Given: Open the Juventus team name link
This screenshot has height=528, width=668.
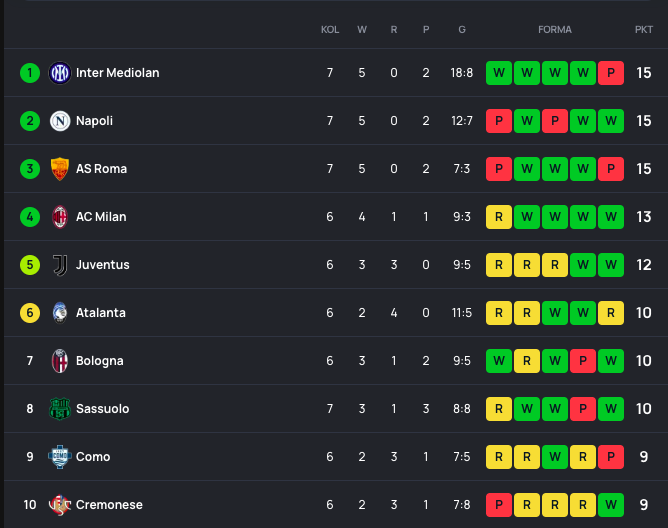Looking at the screenshot, I should coord(102,265).
